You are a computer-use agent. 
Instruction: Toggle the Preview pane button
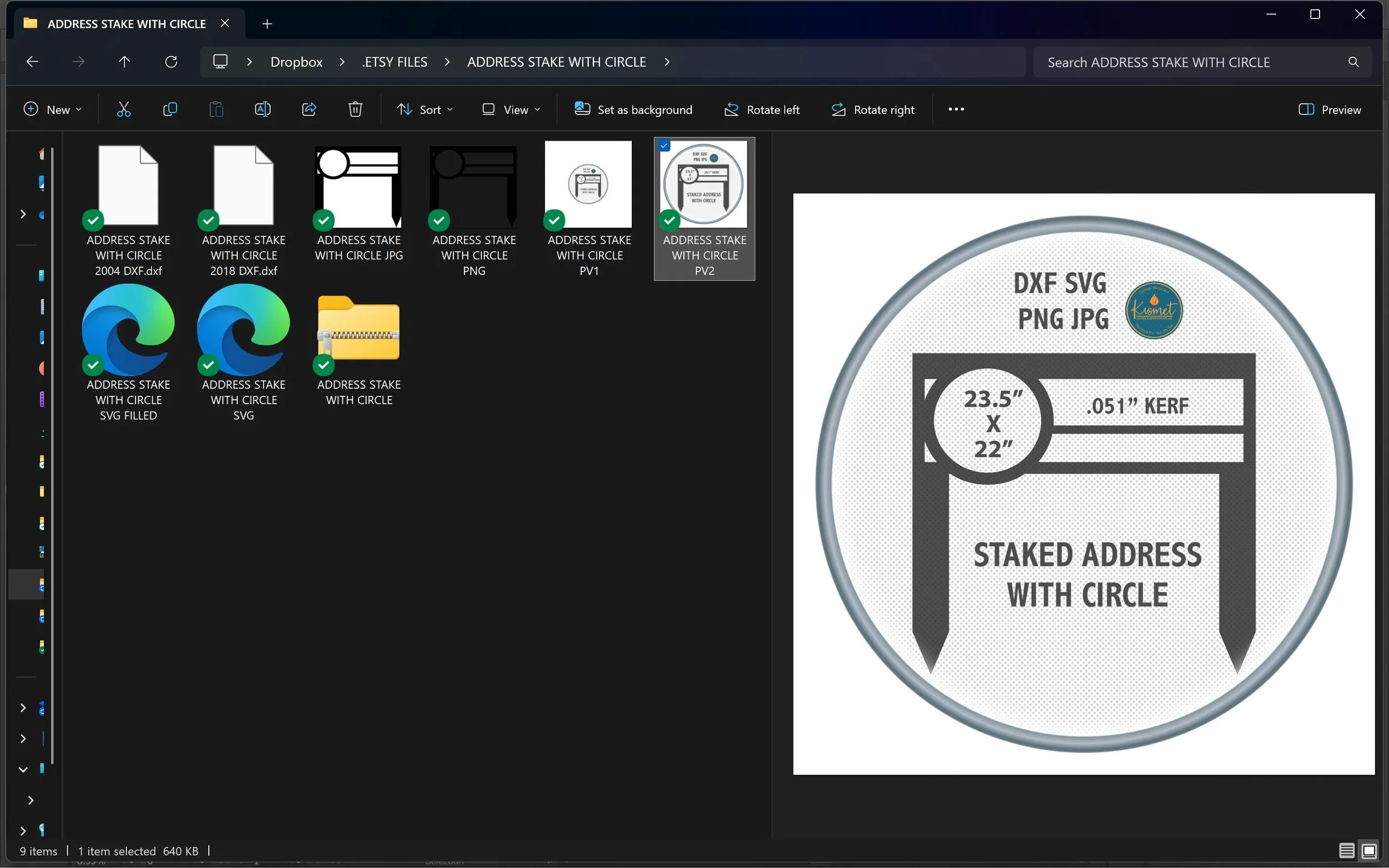point(1330,109)
